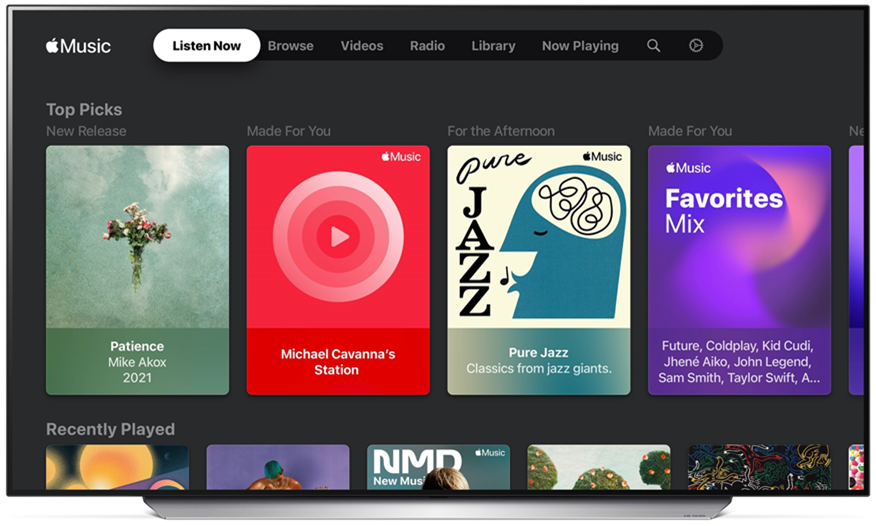Open the Library tab
876x526 pixels.
(x=493, y=46)
